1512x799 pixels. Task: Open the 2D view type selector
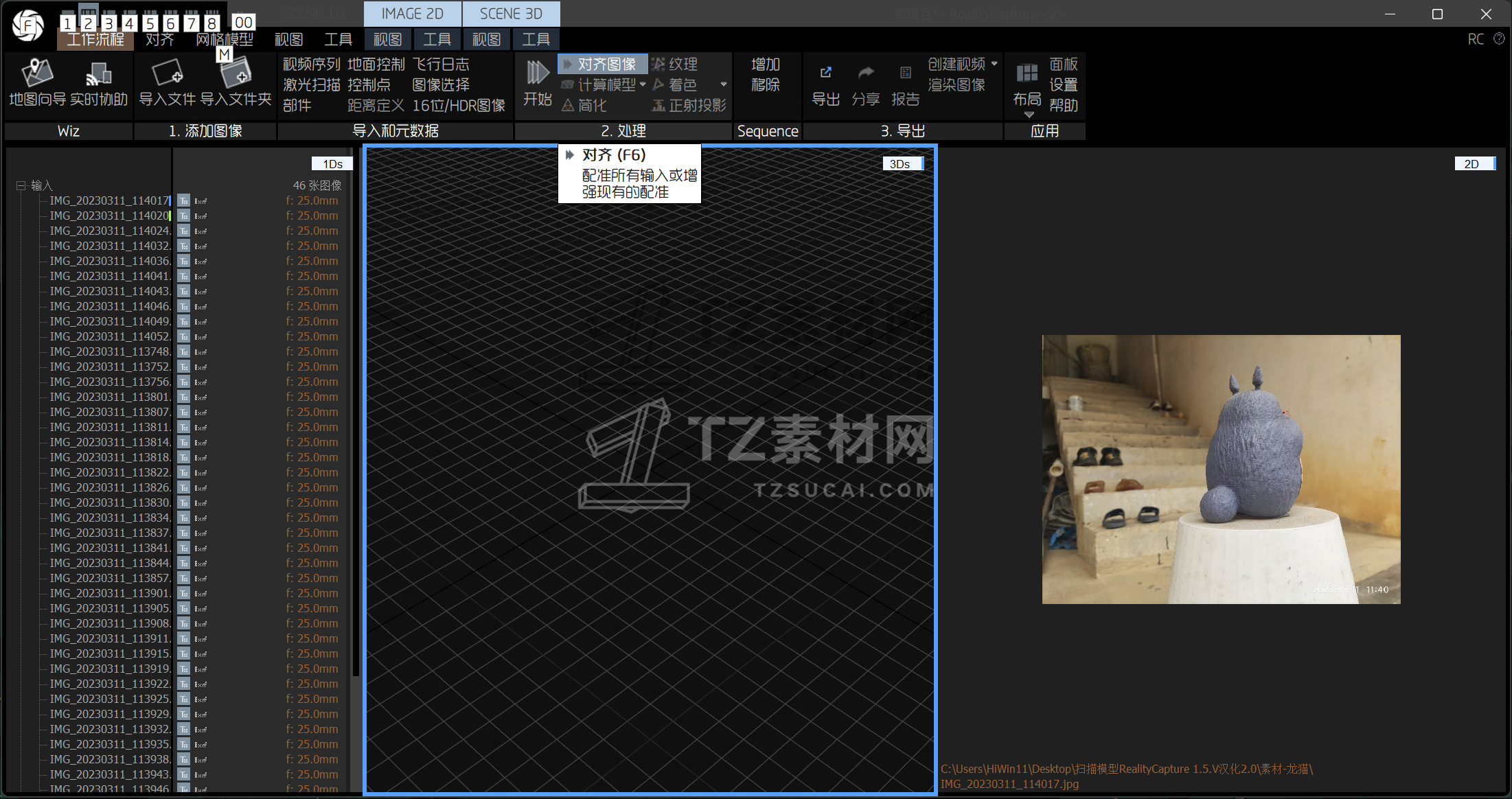1475,163
